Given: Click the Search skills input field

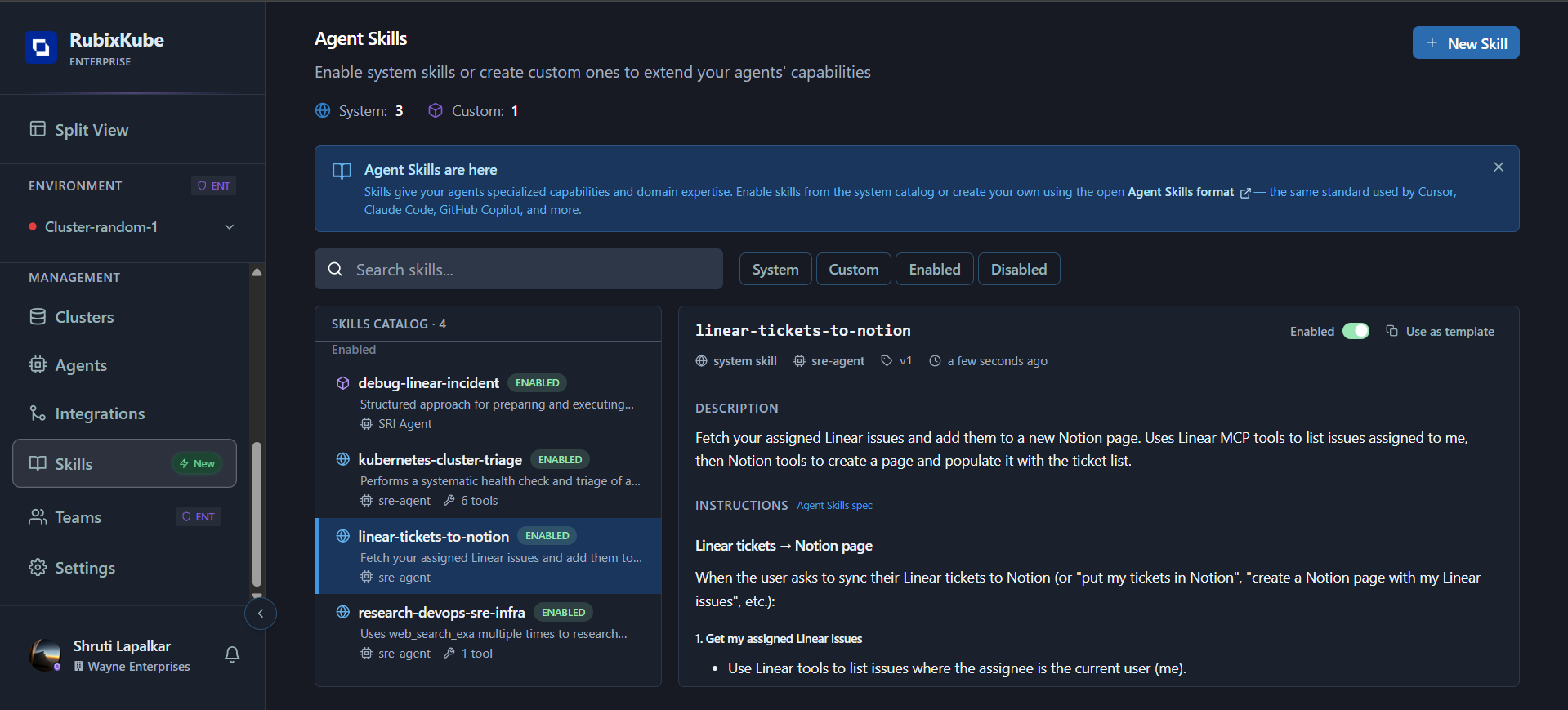Looking at the screenshot, I should pyautogui.click(x=518, y=269).
